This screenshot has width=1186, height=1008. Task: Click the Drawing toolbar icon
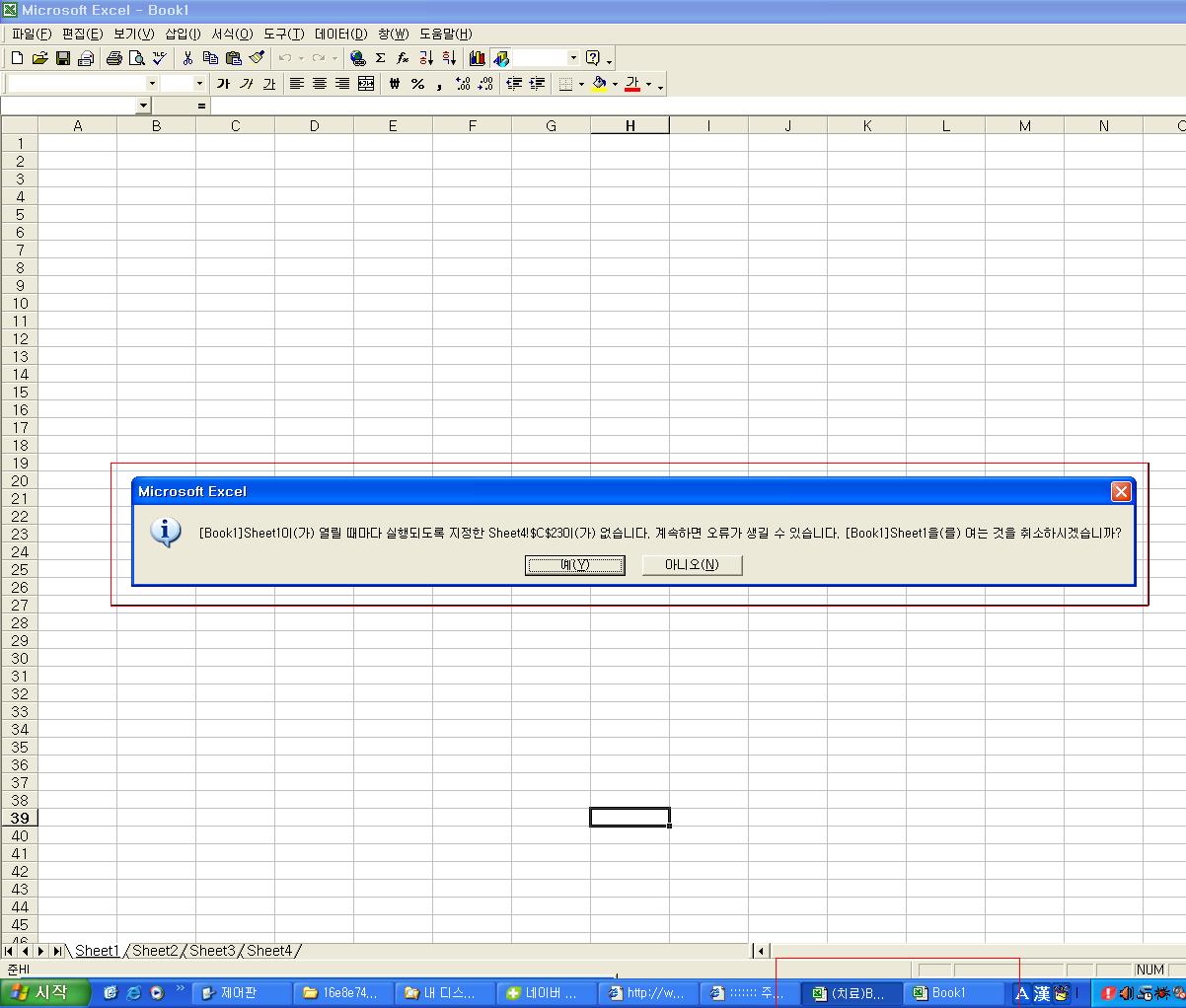[x=500, y=58]
